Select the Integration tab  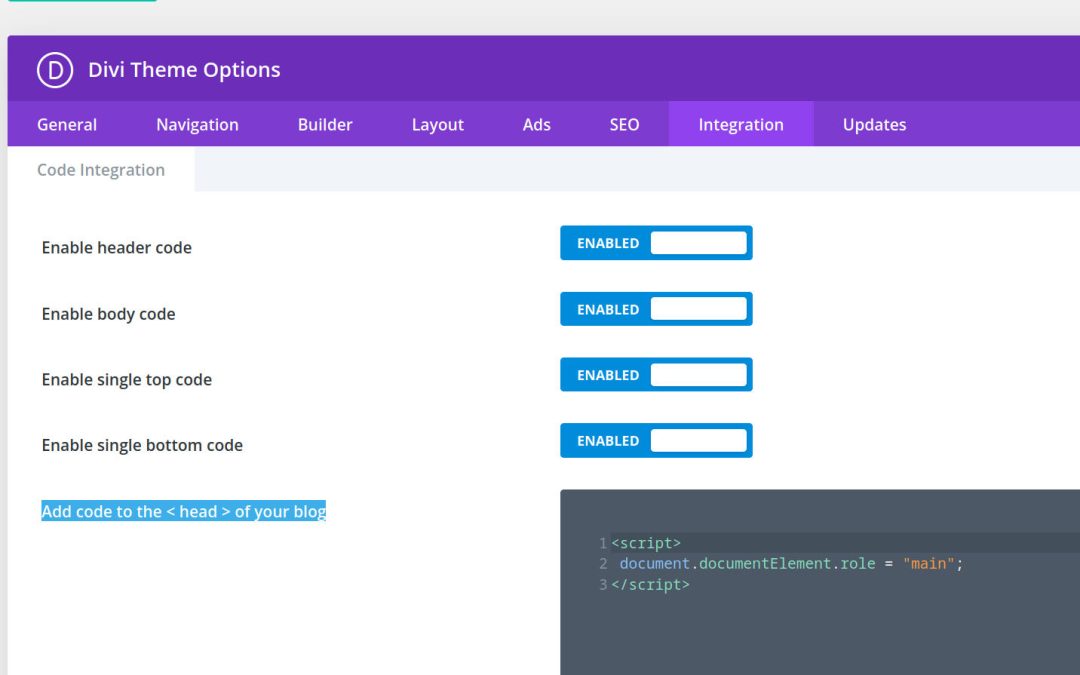(x=741, y=124)
